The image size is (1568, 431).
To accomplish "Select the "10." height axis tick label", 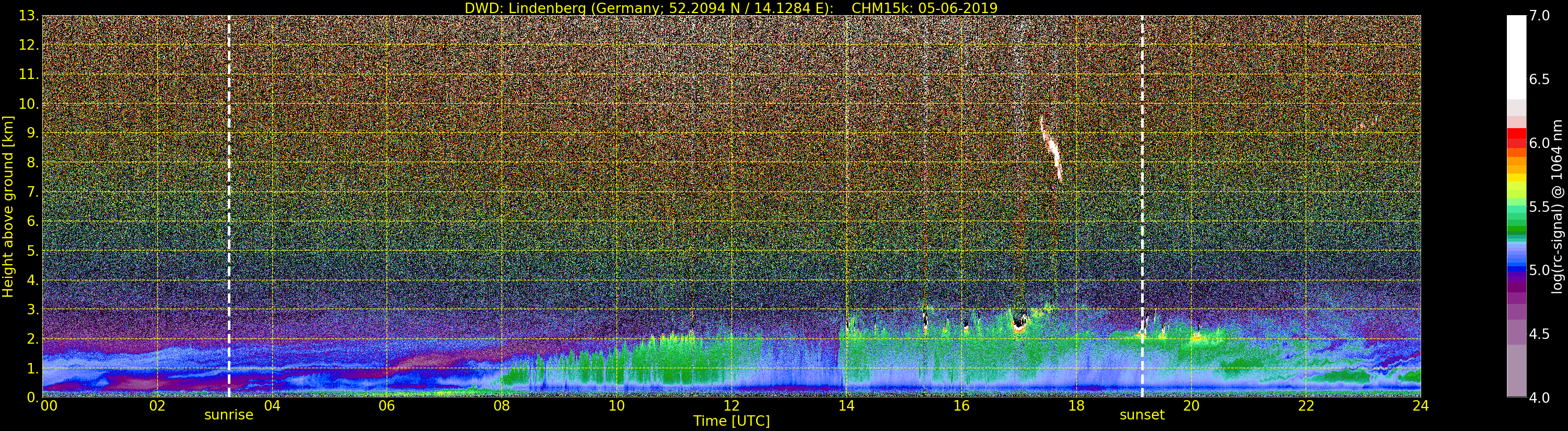I will tap(29, 104).
